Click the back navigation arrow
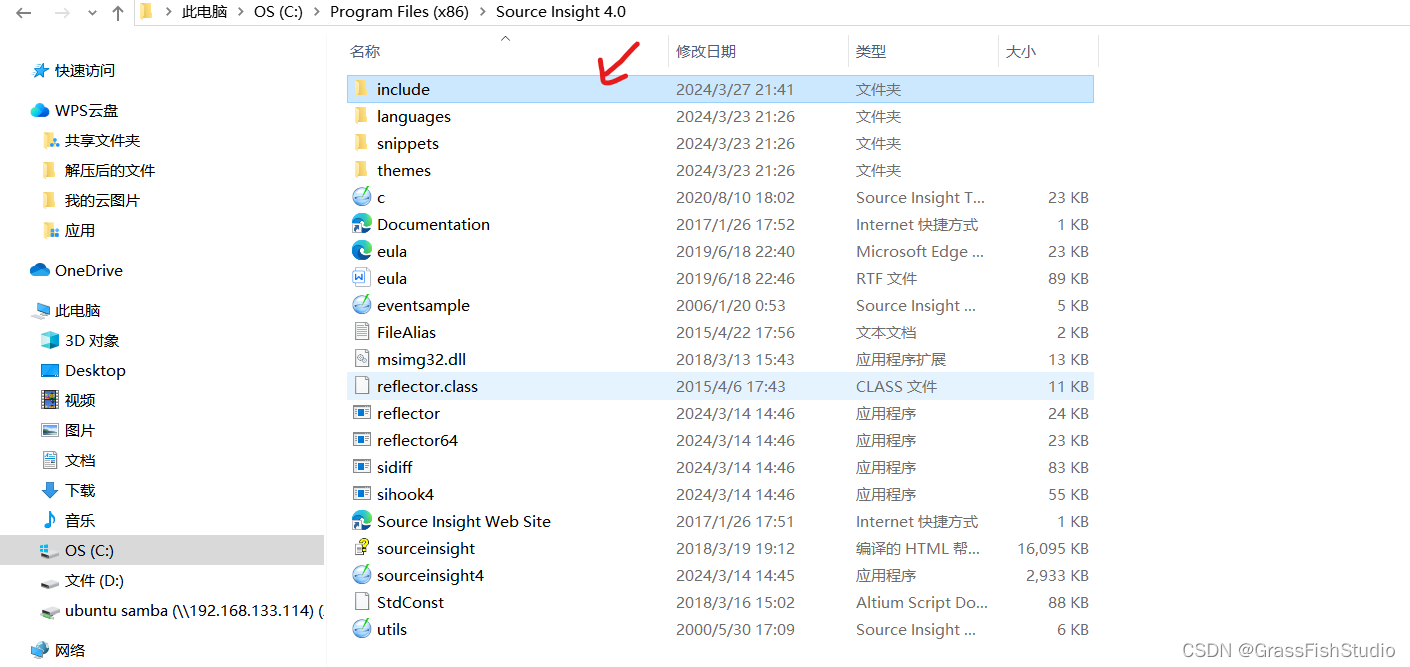1410x667 pixels. tap(23, 13)
